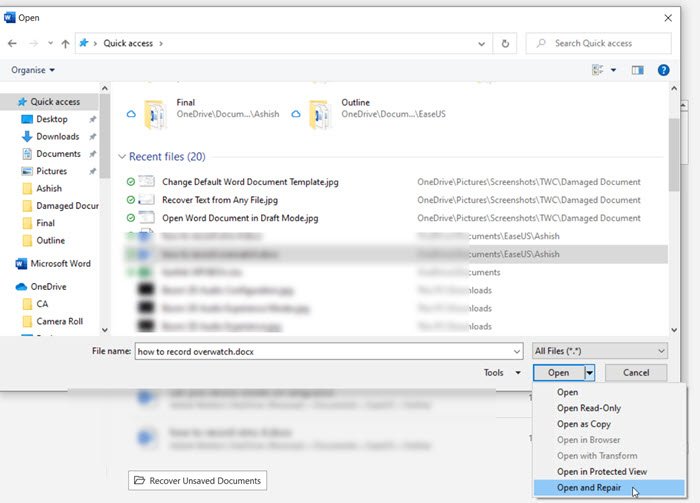Select Recover Text from Any File.jpg

coord(220,200)
